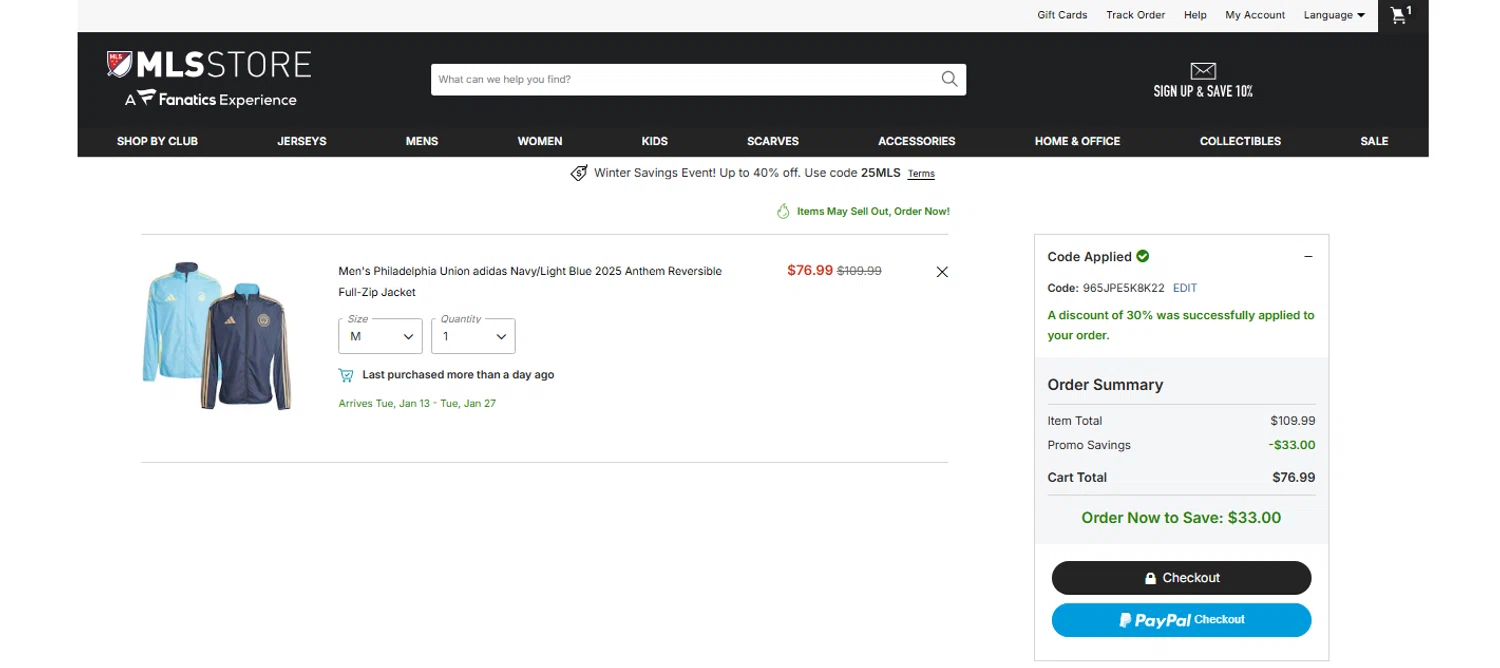Click the jacket product thumbnail

point(218,335)
